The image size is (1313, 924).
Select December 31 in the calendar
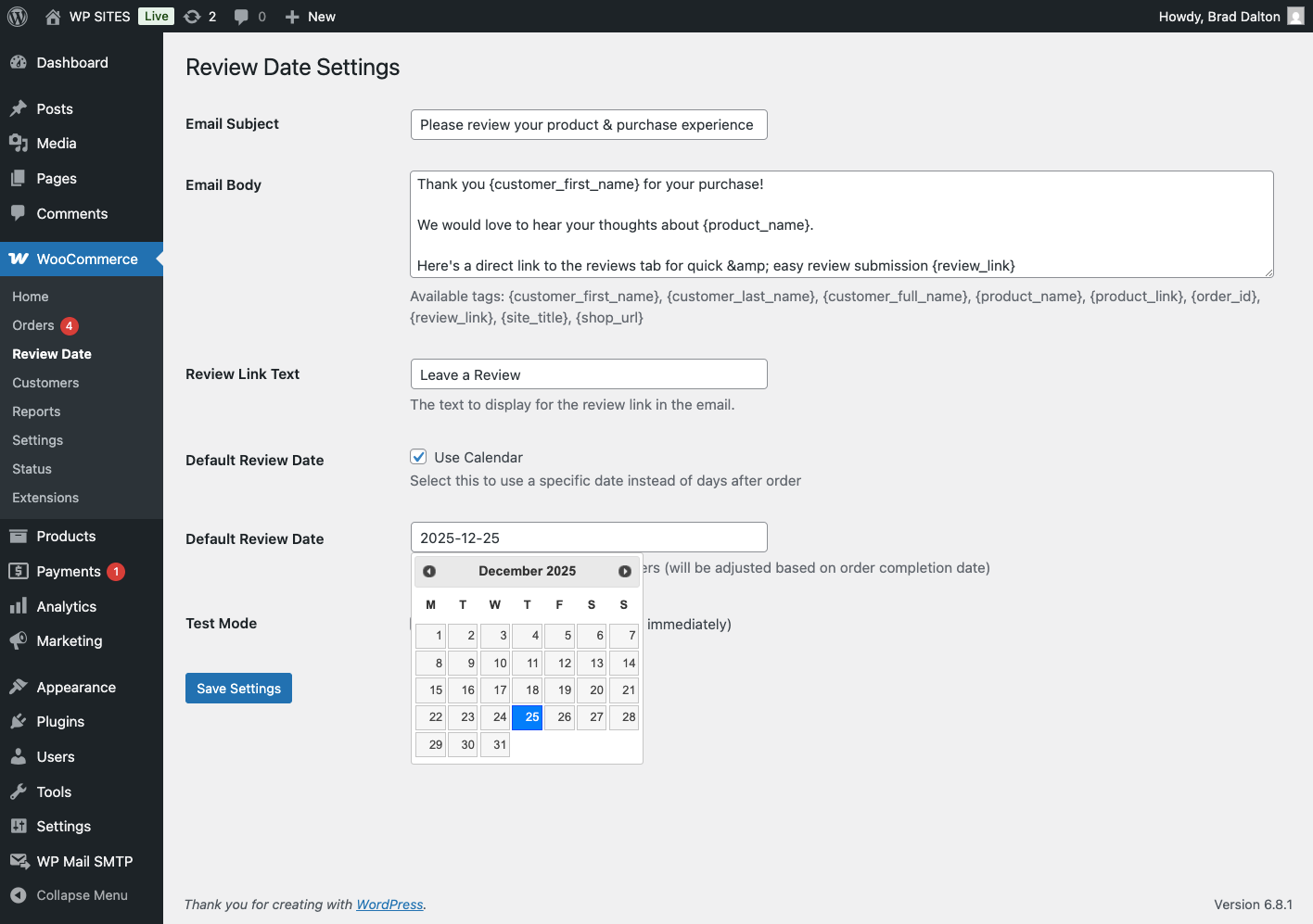[x=495, y=744]
